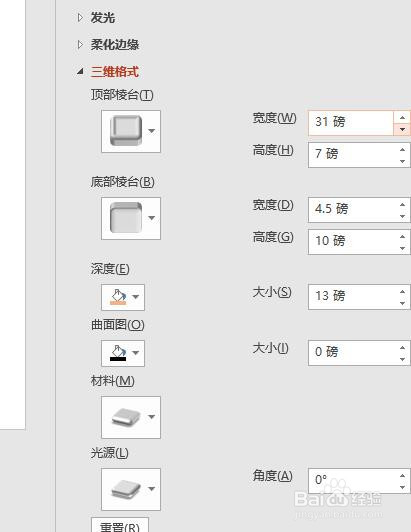
Task: Open the lighting (光源) preset picker
Action: 131,489
